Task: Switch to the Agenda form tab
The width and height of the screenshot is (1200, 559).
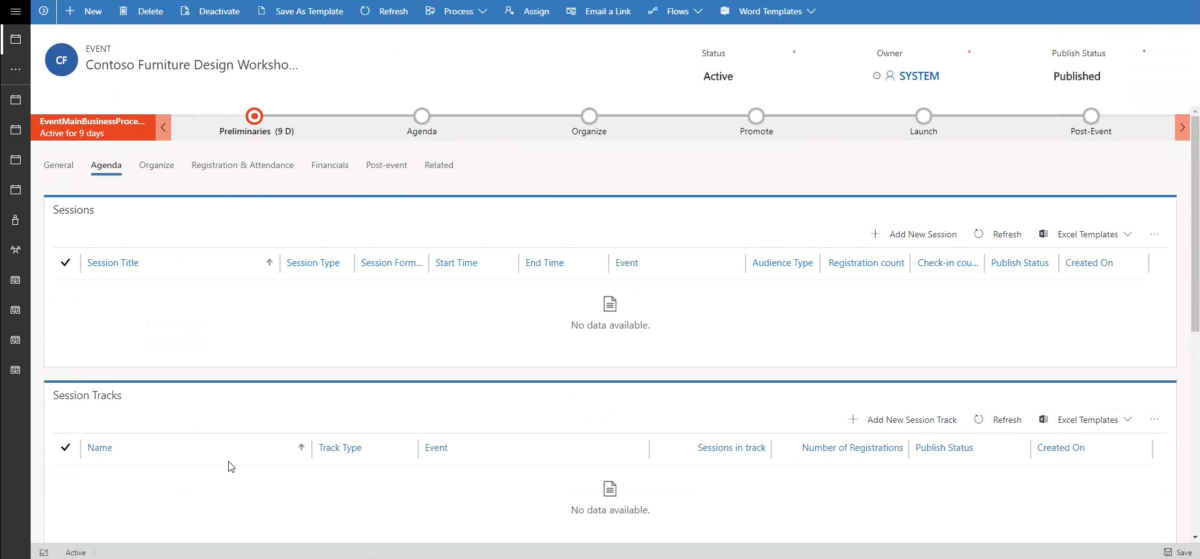Action: coord(106,165)
